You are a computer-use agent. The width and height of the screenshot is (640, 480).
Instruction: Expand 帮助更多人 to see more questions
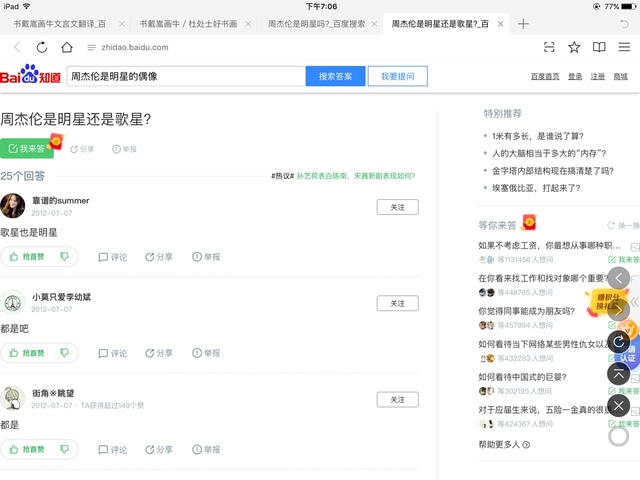coord(504,444)
